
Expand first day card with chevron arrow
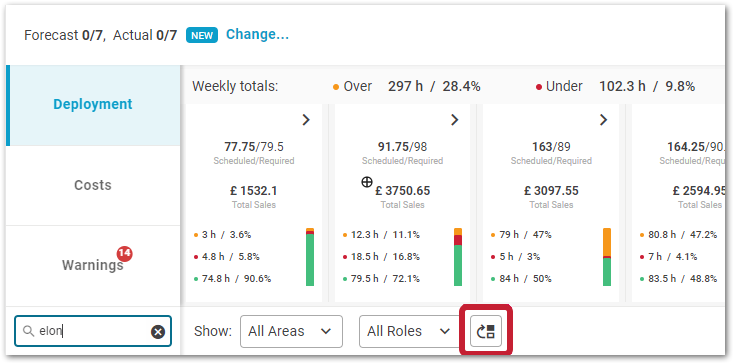[x=306, y=120]
